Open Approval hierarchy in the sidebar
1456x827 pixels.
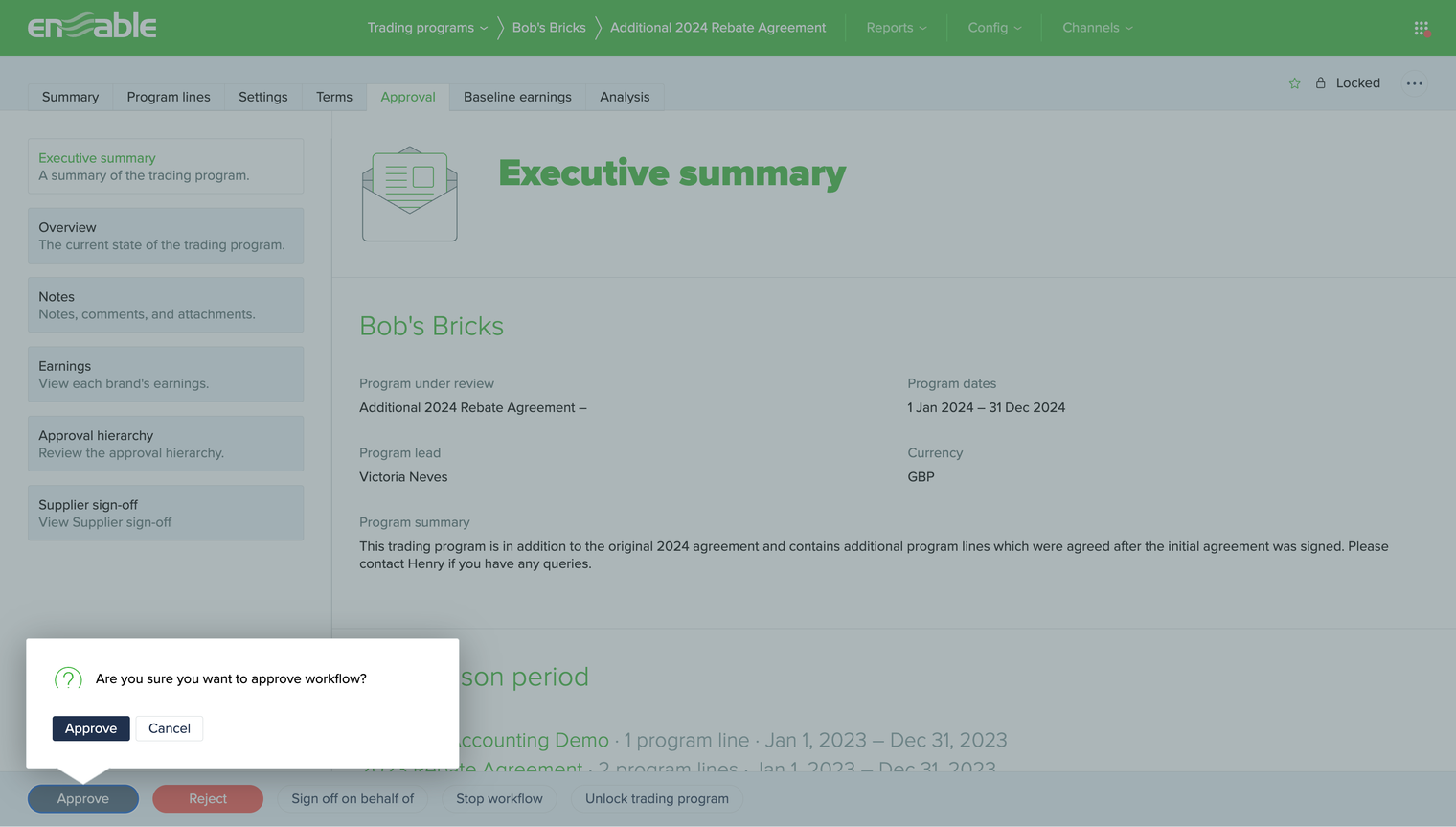pos(166,444)
